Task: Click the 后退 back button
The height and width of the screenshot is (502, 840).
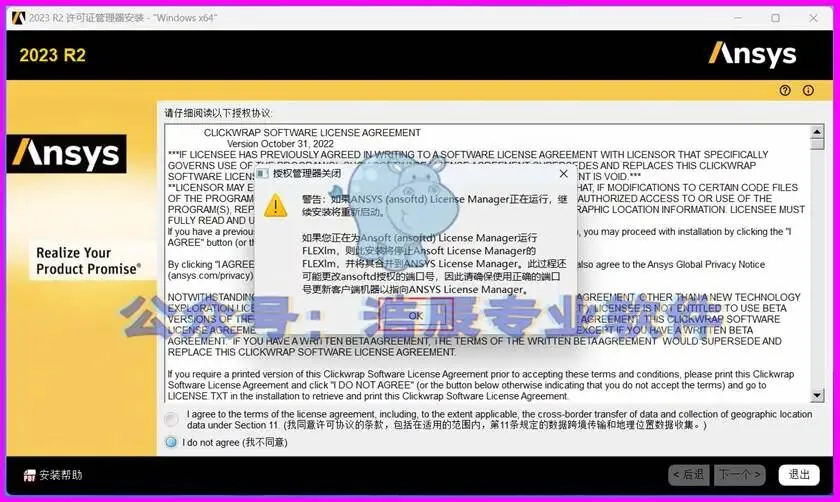Action: pyautogui.click(x=688, y=475)
